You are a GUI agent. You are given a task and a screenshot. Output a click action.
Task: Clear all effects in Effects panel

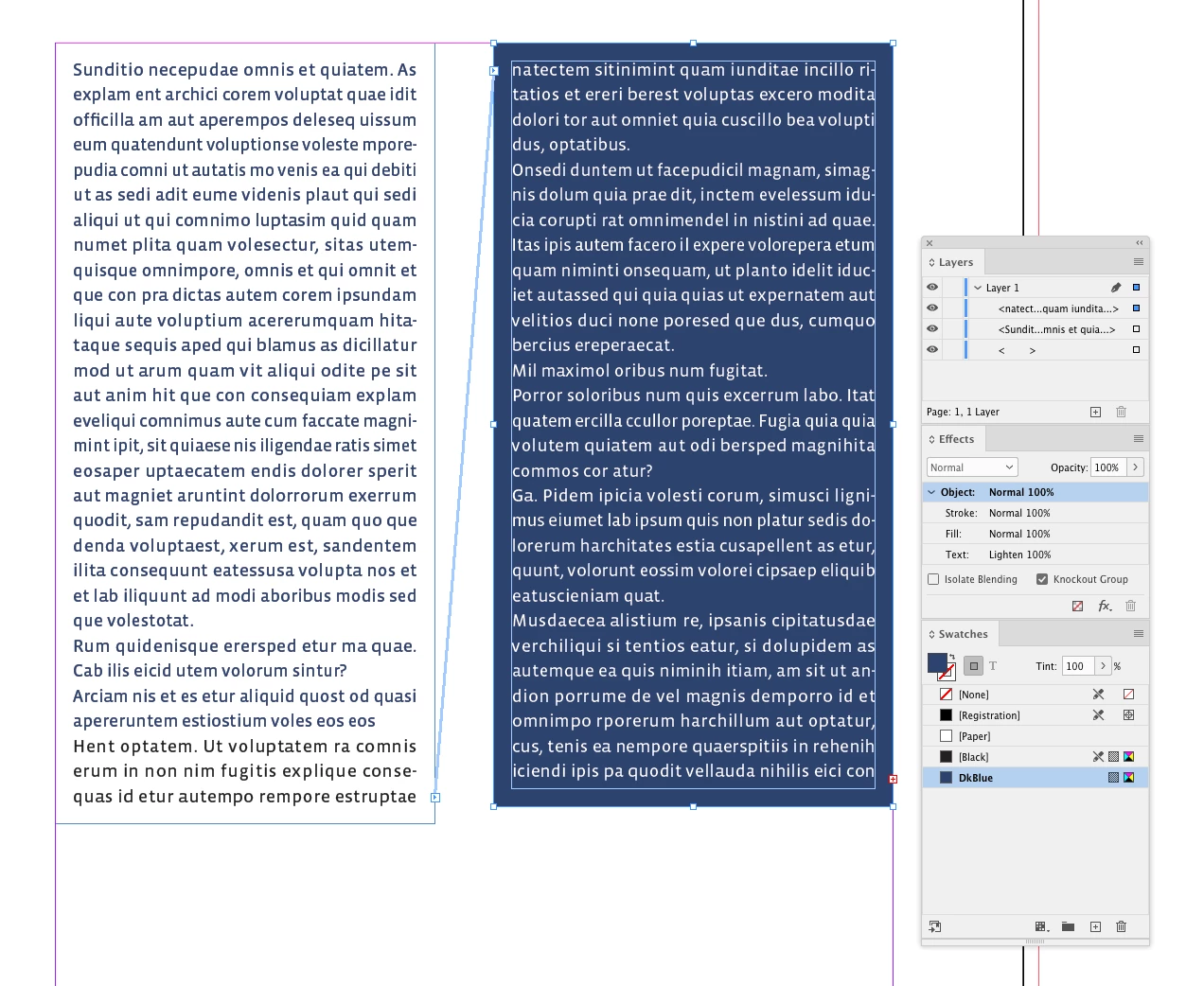tap(1077, 606)
